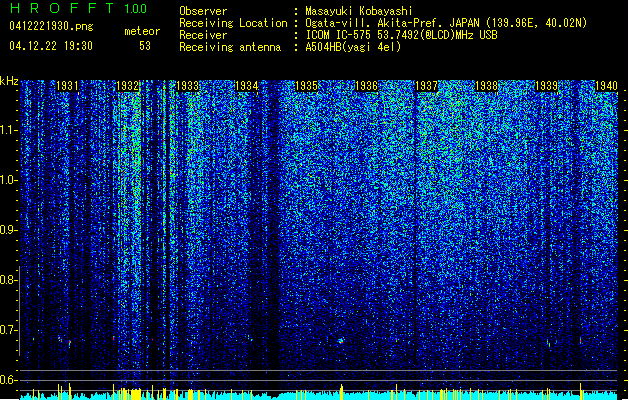Click the tall yellow intensity bar below 1932

tap(136, 394)
